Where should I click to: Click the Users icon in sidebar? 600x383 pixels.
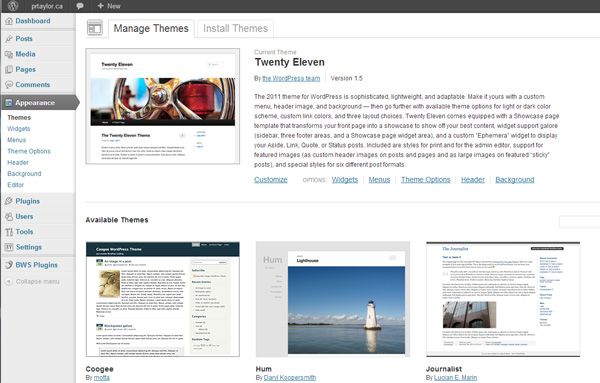click(9, 217)
